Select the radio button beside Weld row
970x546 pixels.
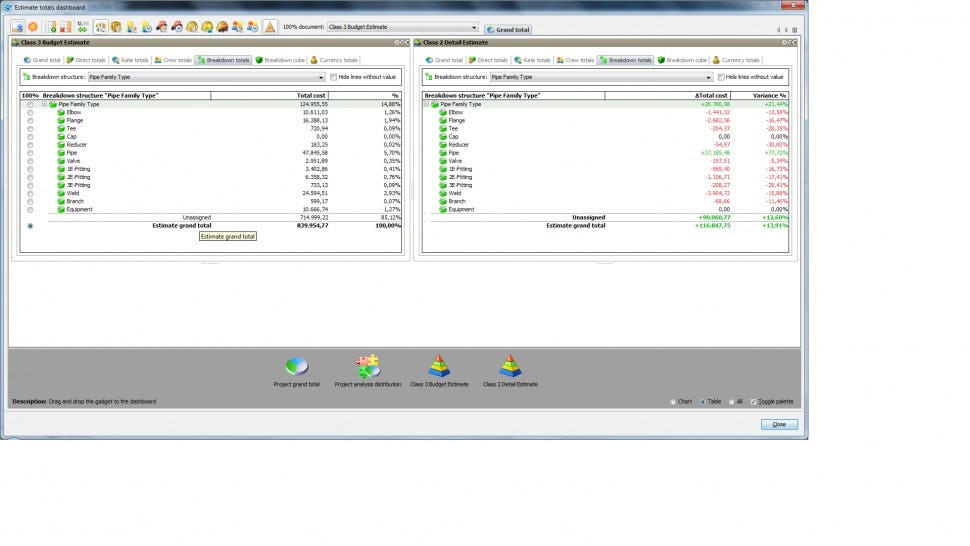coord(30,194)
